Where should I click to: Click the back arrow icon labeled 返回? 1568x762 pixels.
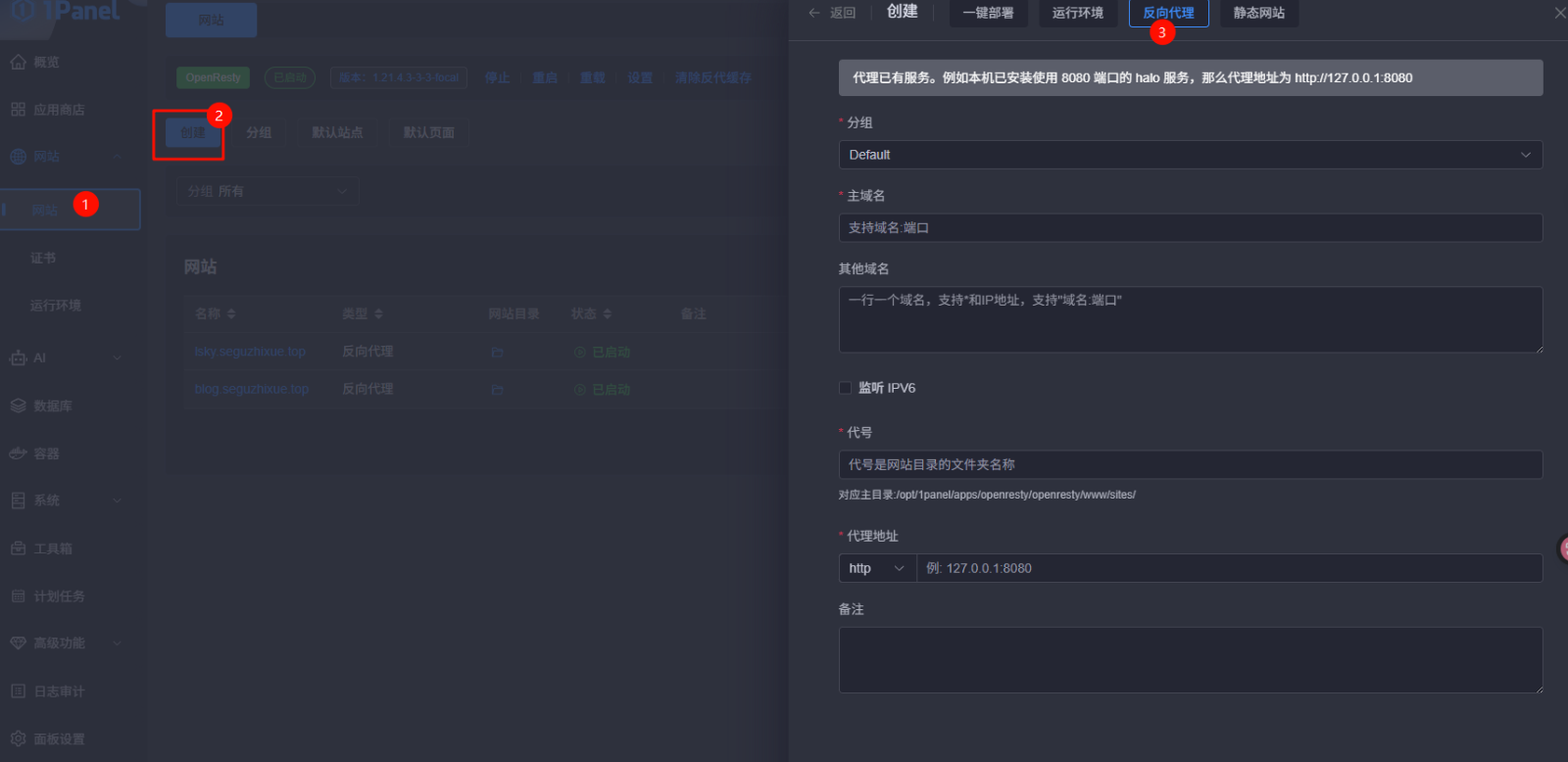(x=814, y=13)
